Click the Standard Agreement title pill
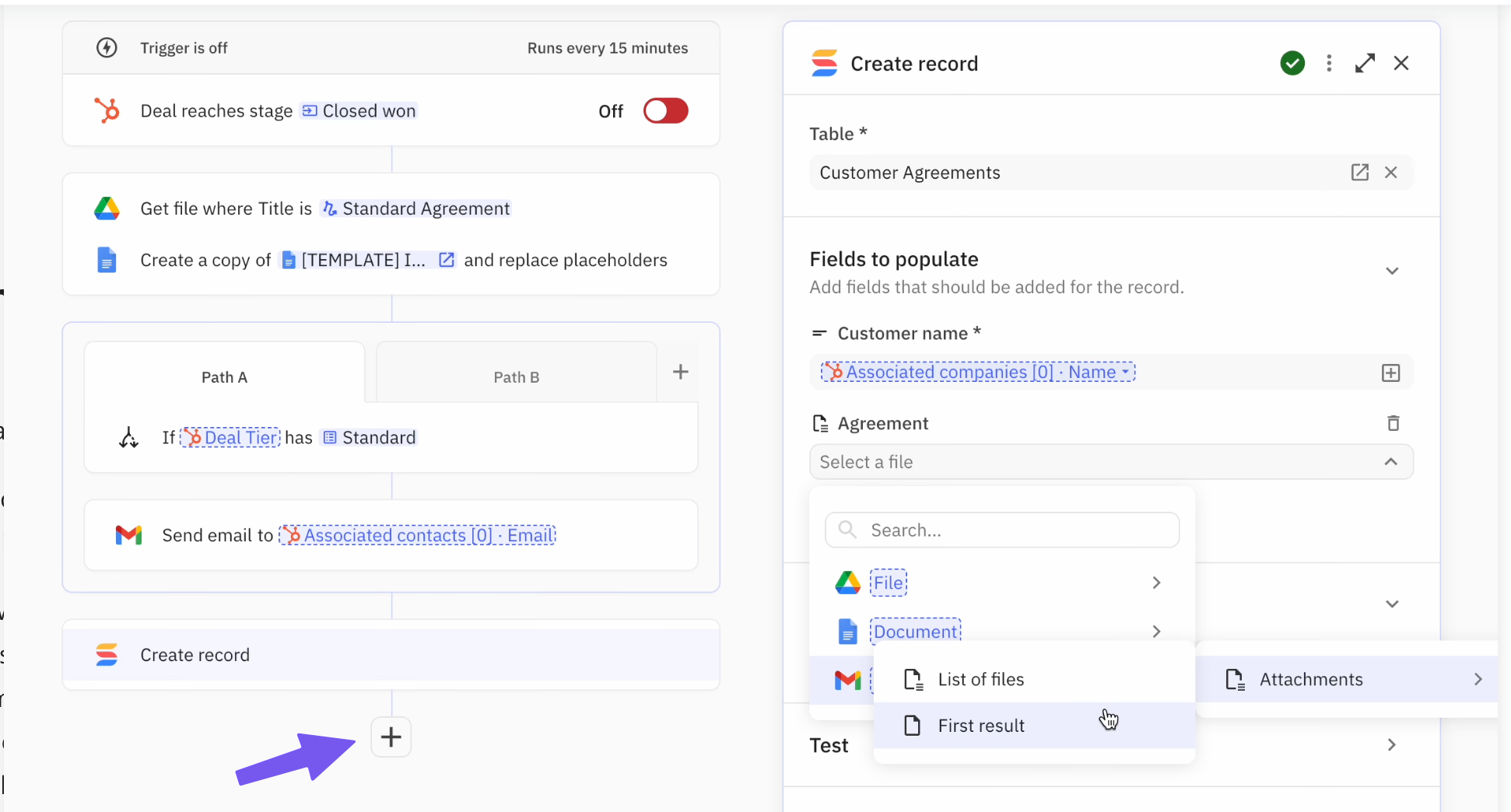 (415, 208)
